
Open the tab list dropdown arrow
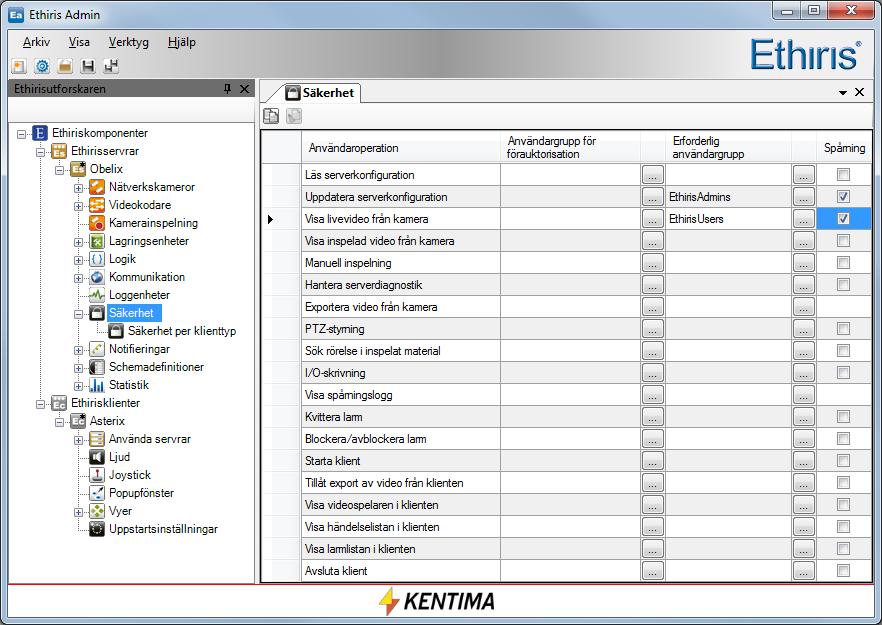(843, 92)
